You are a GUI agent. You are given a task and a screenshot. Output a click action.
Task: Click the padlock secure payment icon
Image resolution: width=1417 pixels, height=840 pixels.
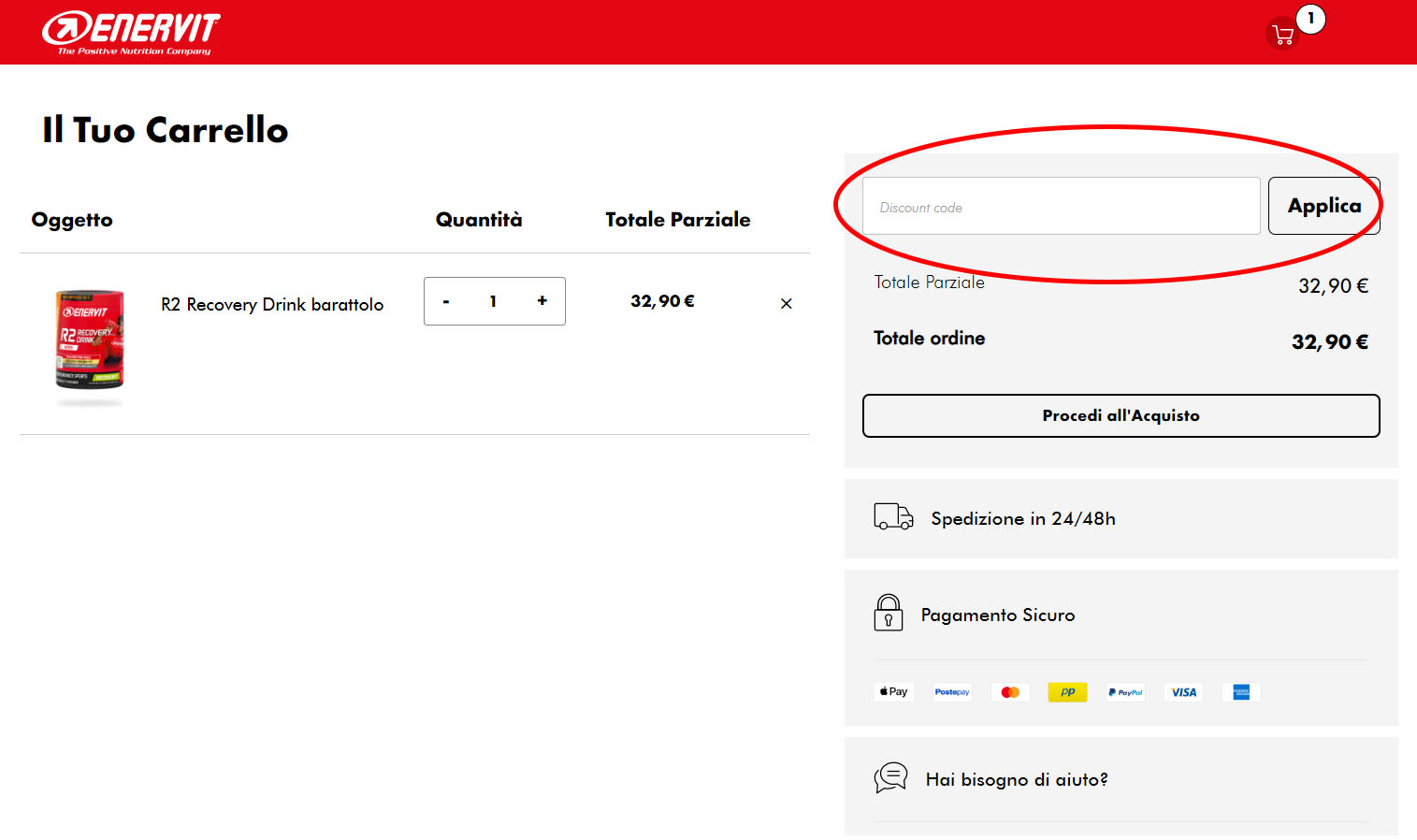pyautogui.click(x=889, y=613)
